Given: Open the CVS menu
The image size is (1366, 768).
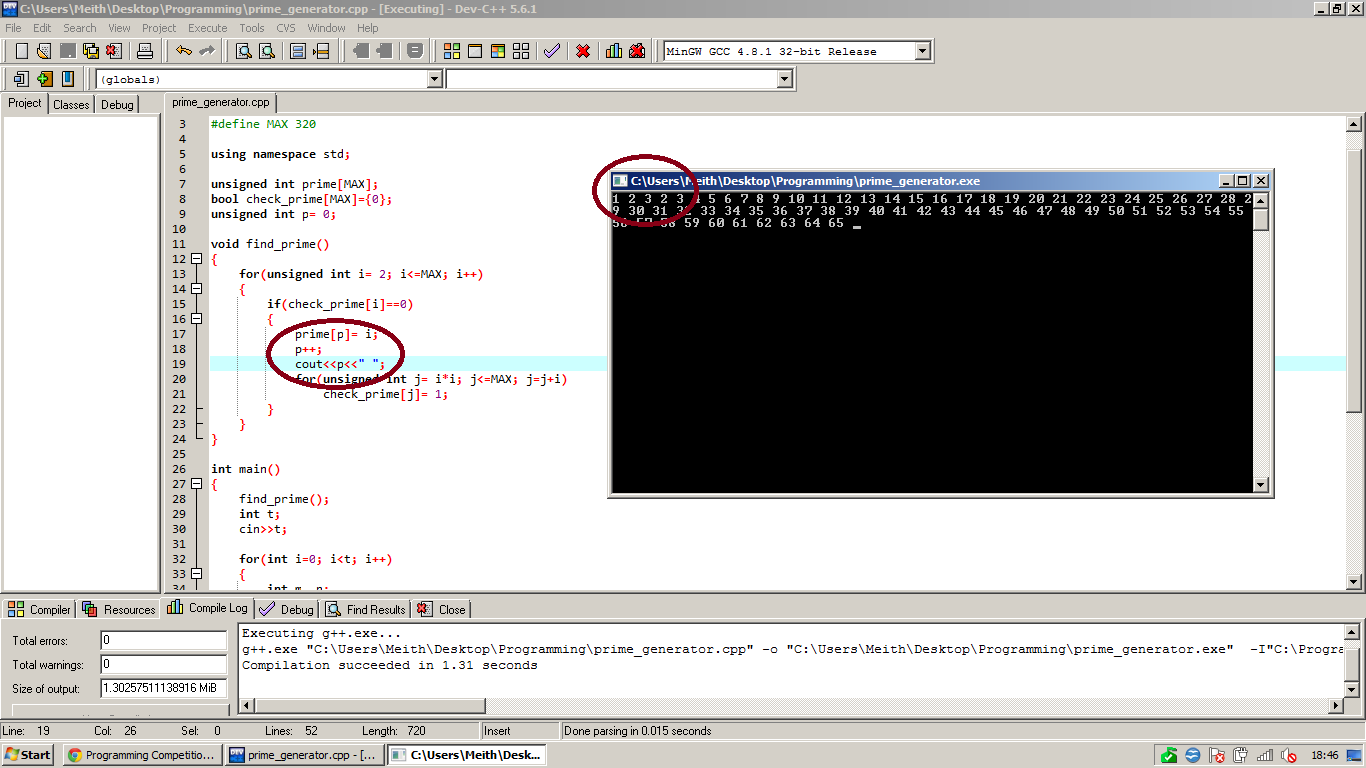Looking at the screenshot, I should 286,28.
